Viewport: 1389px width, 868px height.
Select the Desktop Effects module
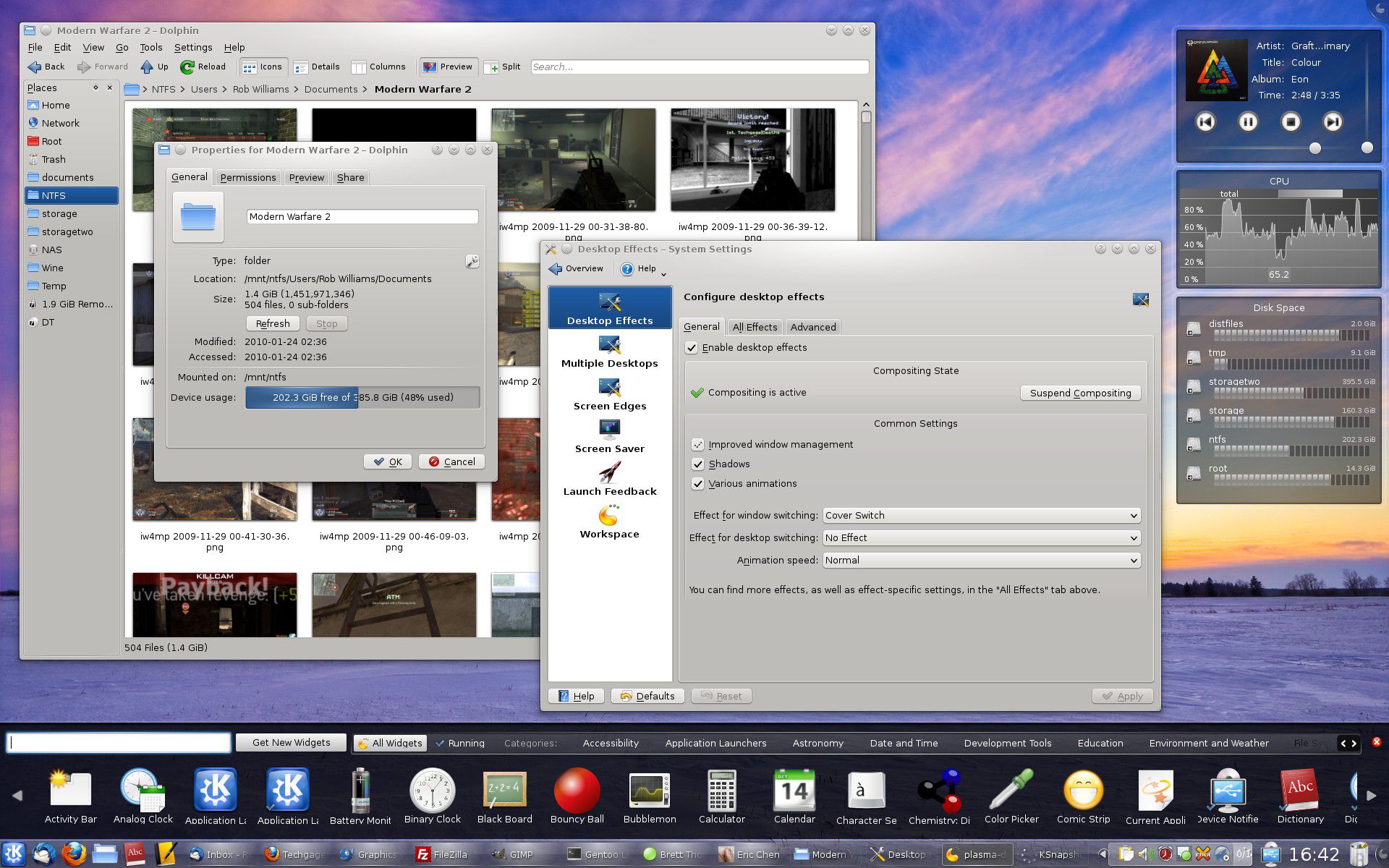610,308
